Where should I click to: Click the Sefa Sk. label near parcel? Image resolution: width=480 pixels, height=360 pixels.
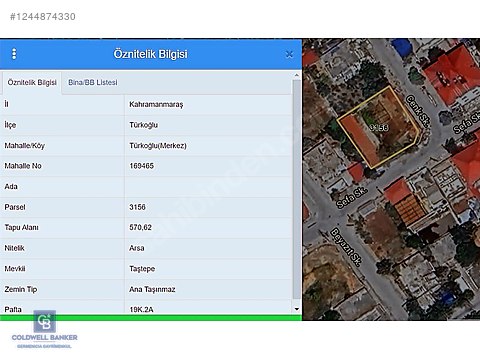(352, 198)
